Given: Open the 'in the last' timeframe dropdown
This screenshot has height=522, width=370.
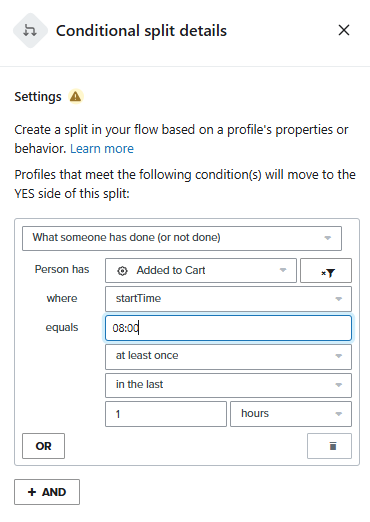Looking at the screenshot, I should (x=228, y=385).
